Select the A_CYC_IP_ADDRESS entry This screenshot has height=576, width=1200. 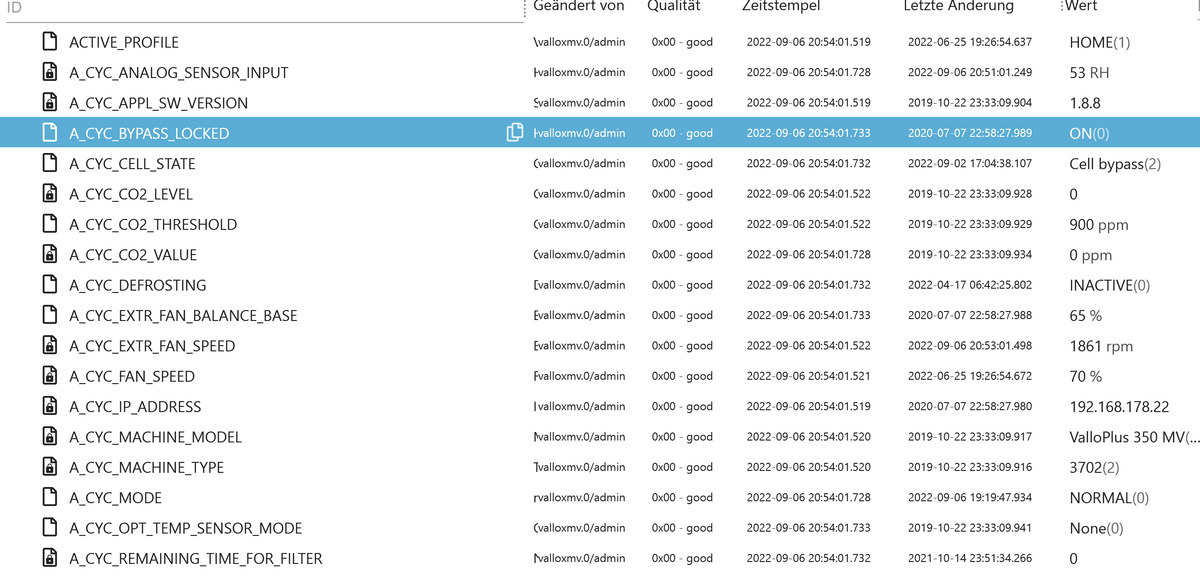[x=135, y=407]
